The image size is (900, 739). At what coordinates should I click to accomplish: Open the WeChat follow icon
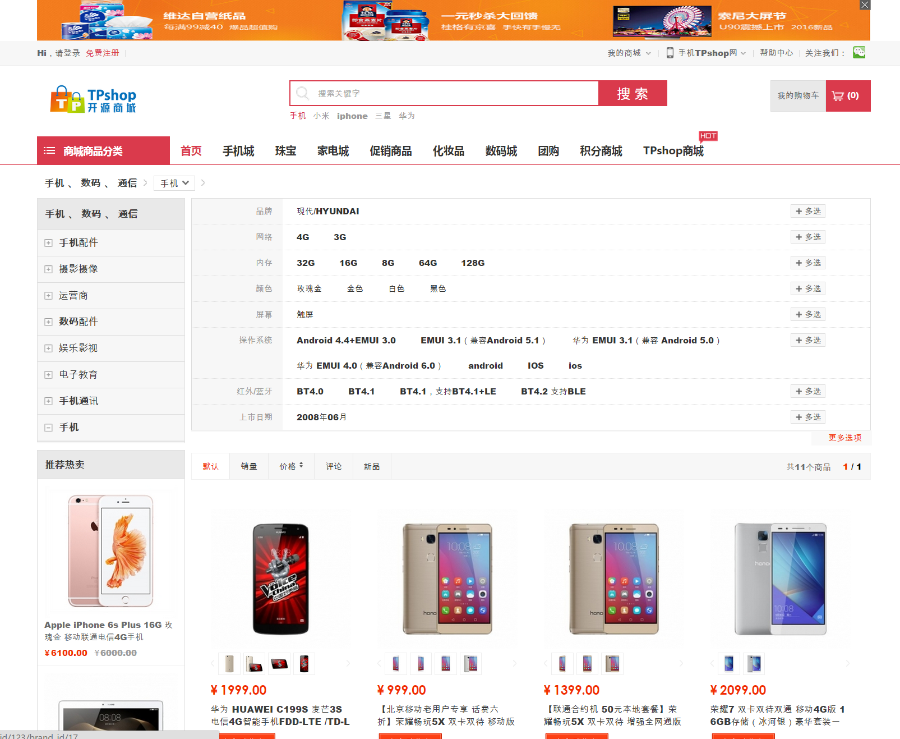(x=859, y=52)
